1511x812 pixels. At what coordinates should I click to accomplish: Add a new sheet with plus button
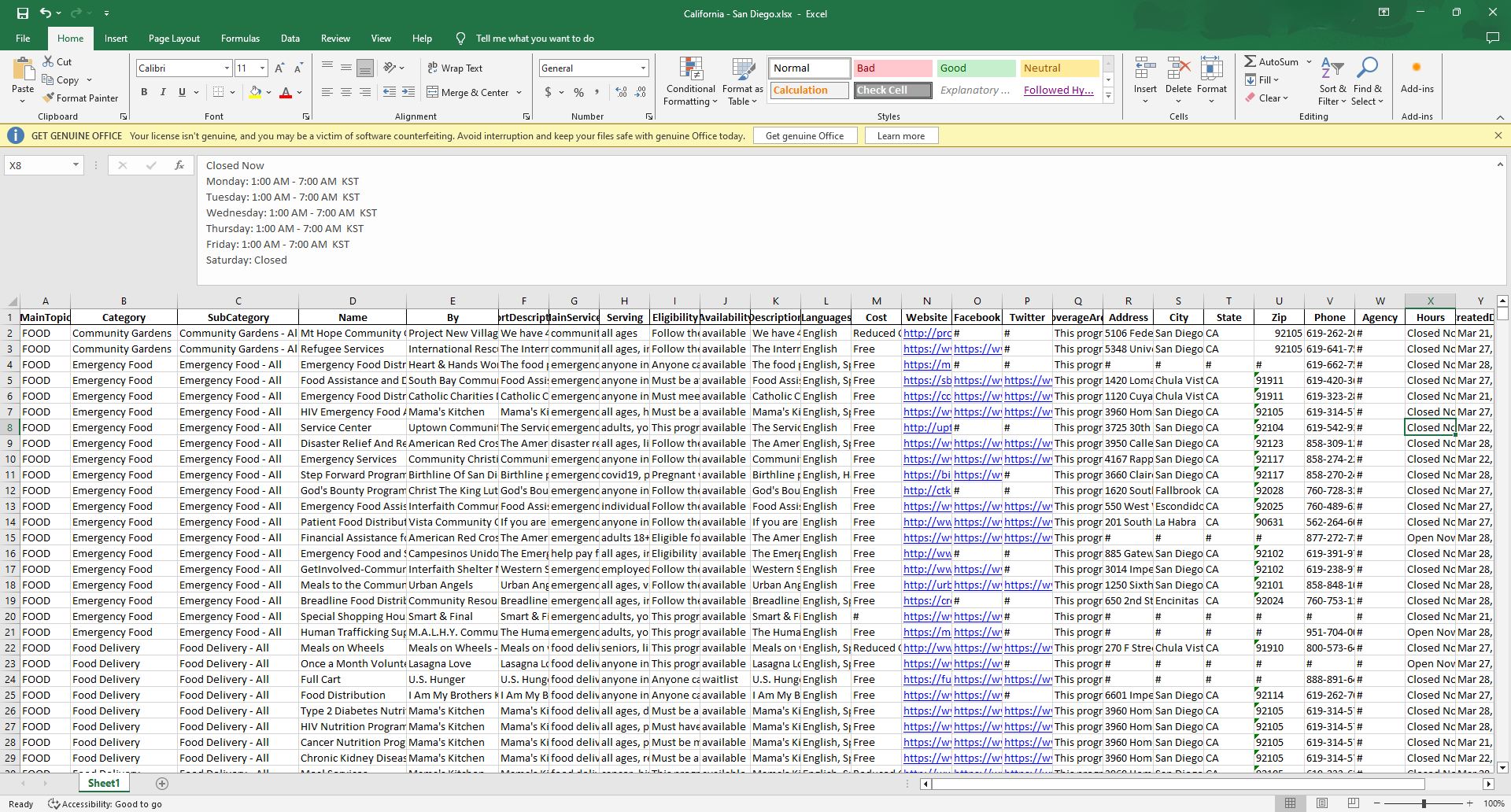pyautogui.click(x=162, y=784)
